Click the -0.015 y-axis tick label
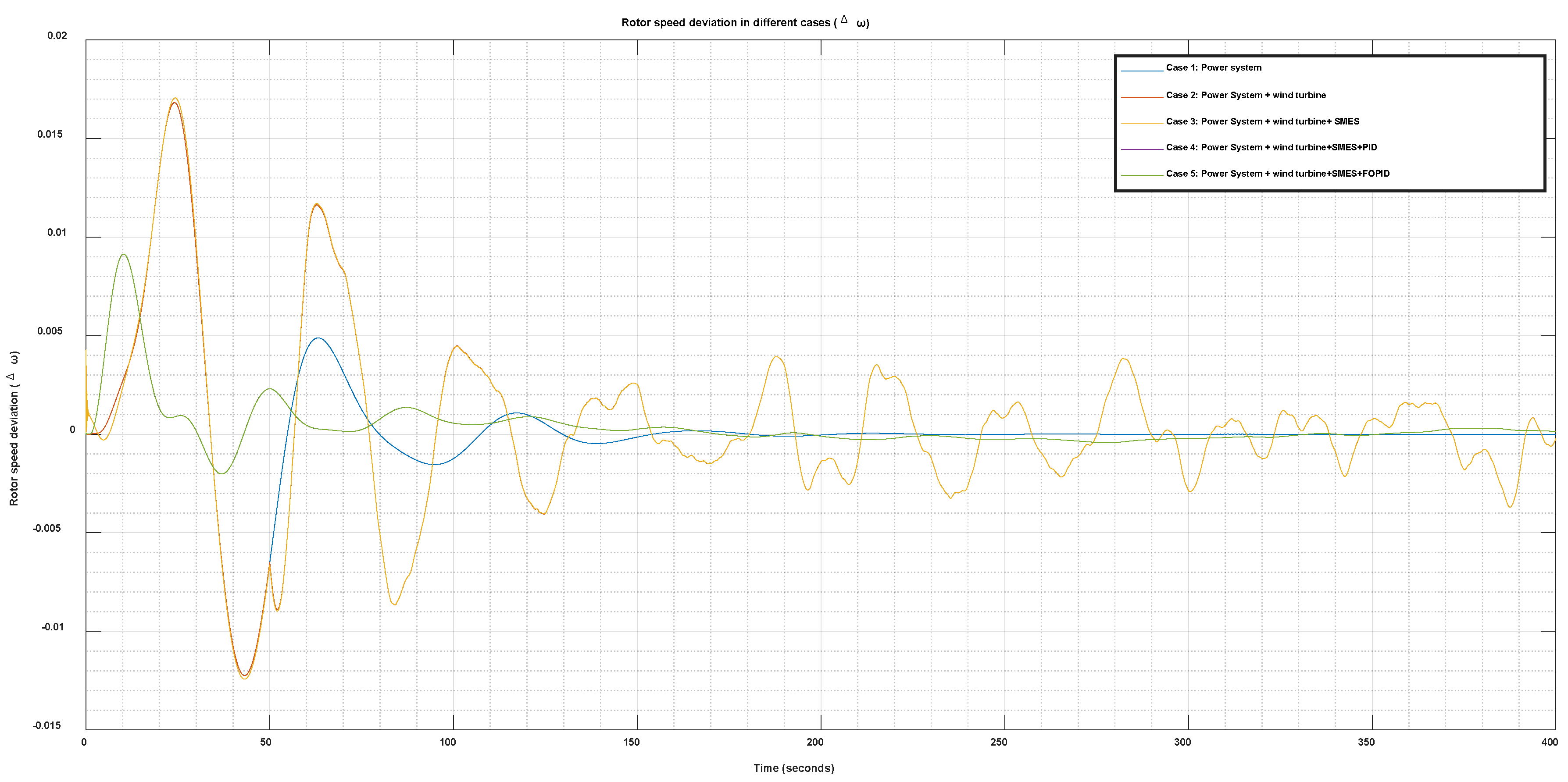The image size is (1568, 782). [47, 725]
